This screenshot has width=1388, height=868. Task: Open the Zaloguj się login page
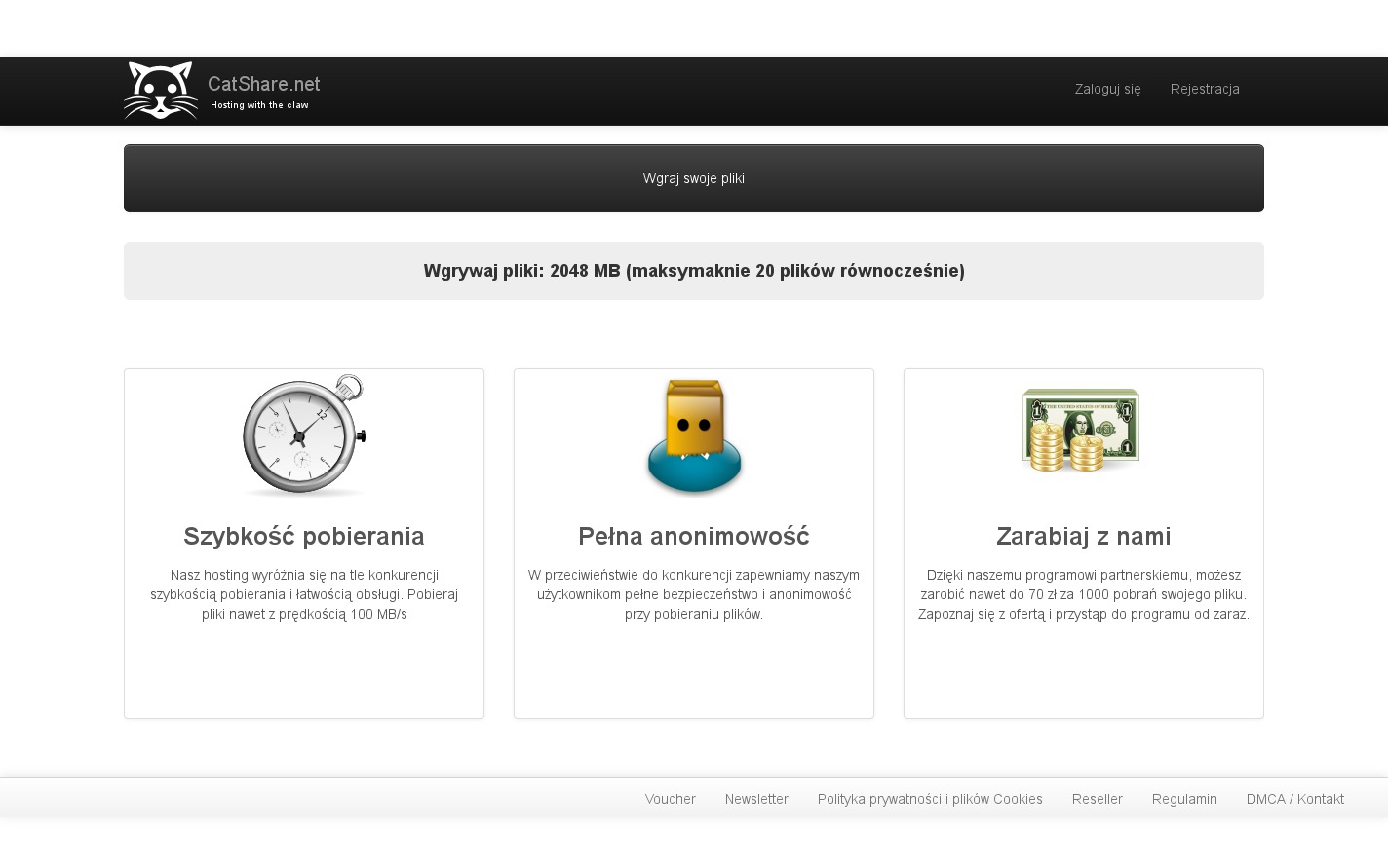click(1107, 89)
